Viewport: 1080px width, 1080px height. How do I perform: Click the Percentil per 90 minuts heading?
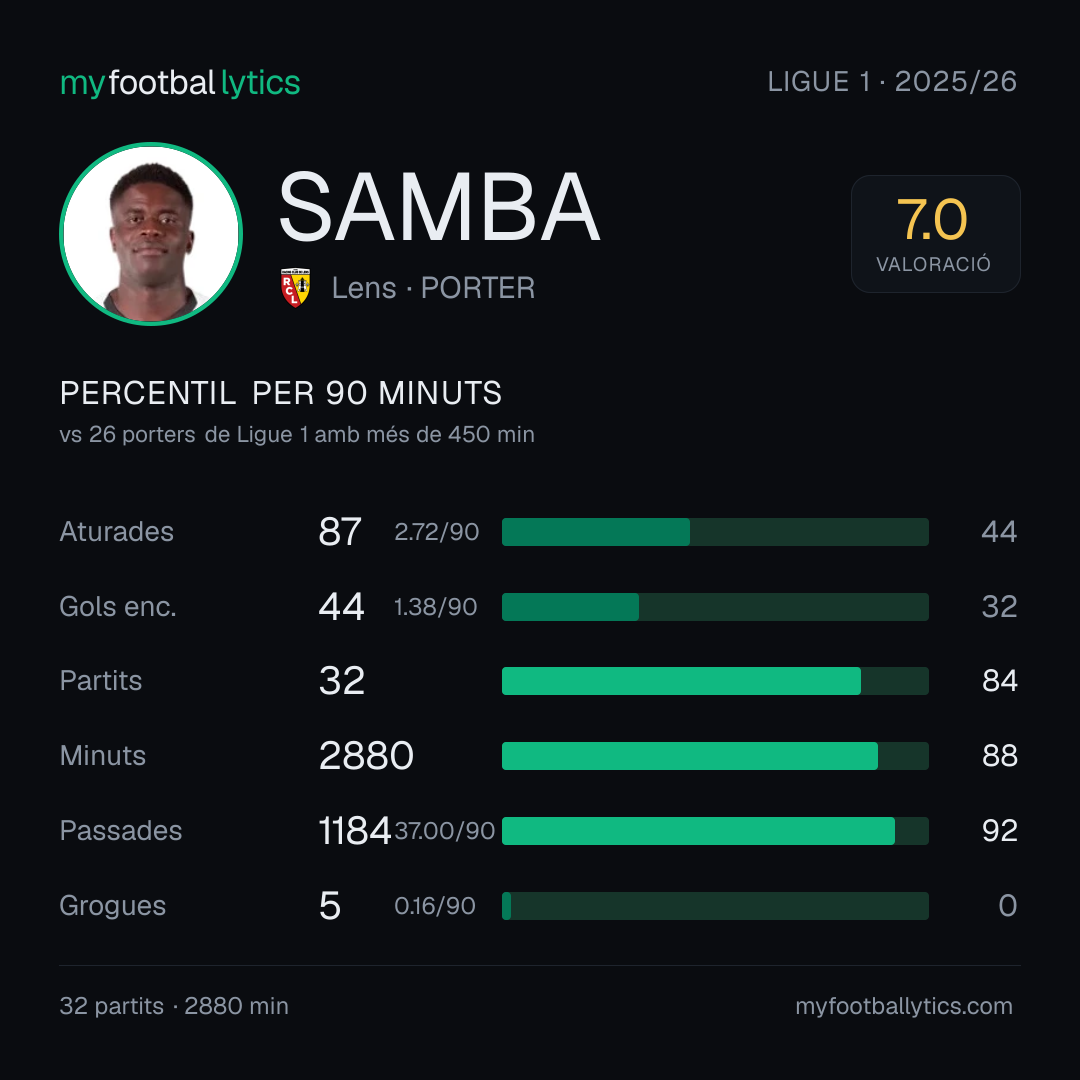point(281,393)
